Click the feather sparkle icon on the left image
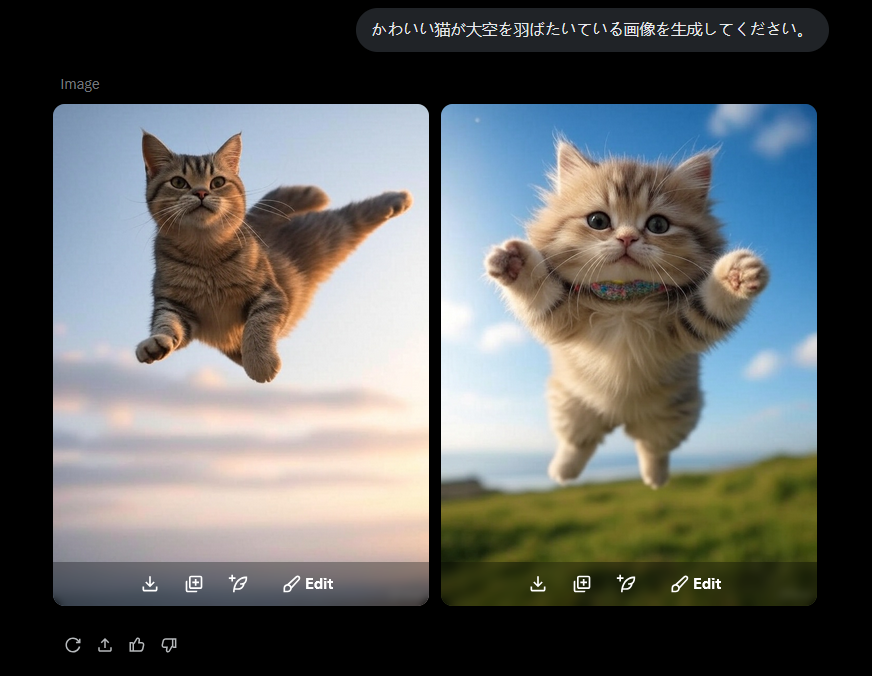 point(238,584)
